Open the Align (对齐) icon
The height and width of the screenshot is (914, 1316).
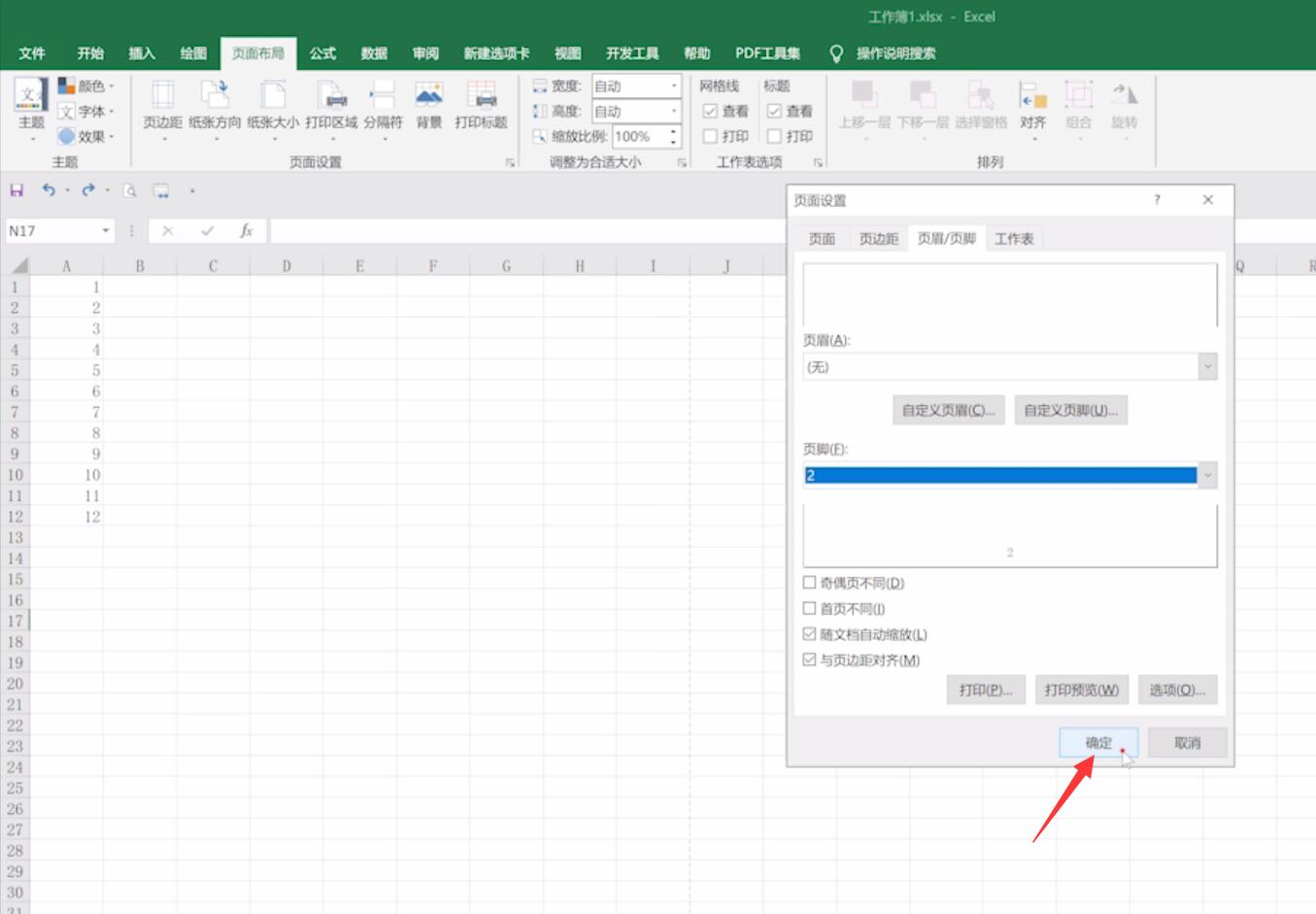pos(1032,95)
